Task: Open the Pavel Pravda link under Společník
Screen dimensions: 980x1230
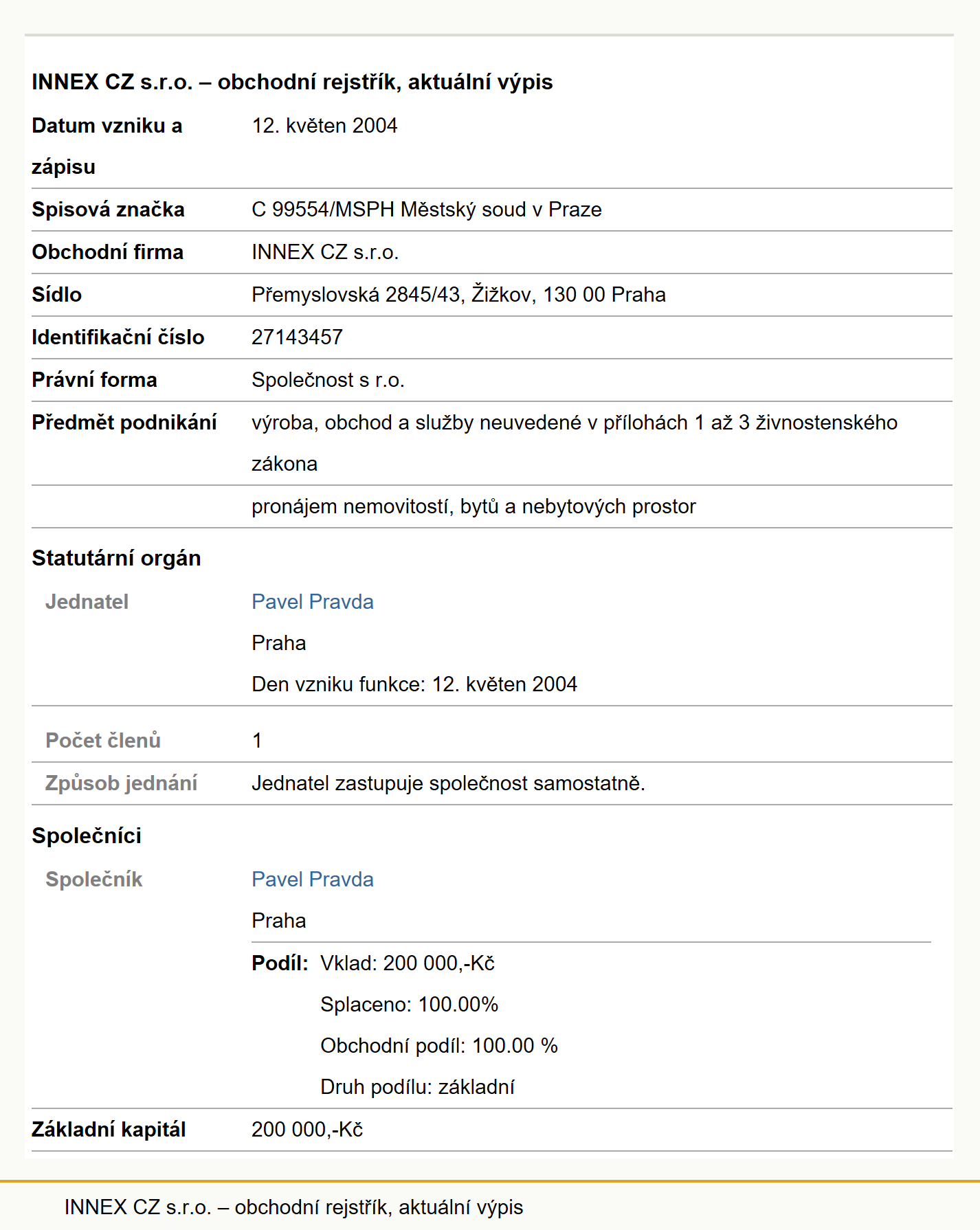Action: [x=313, y=880]
